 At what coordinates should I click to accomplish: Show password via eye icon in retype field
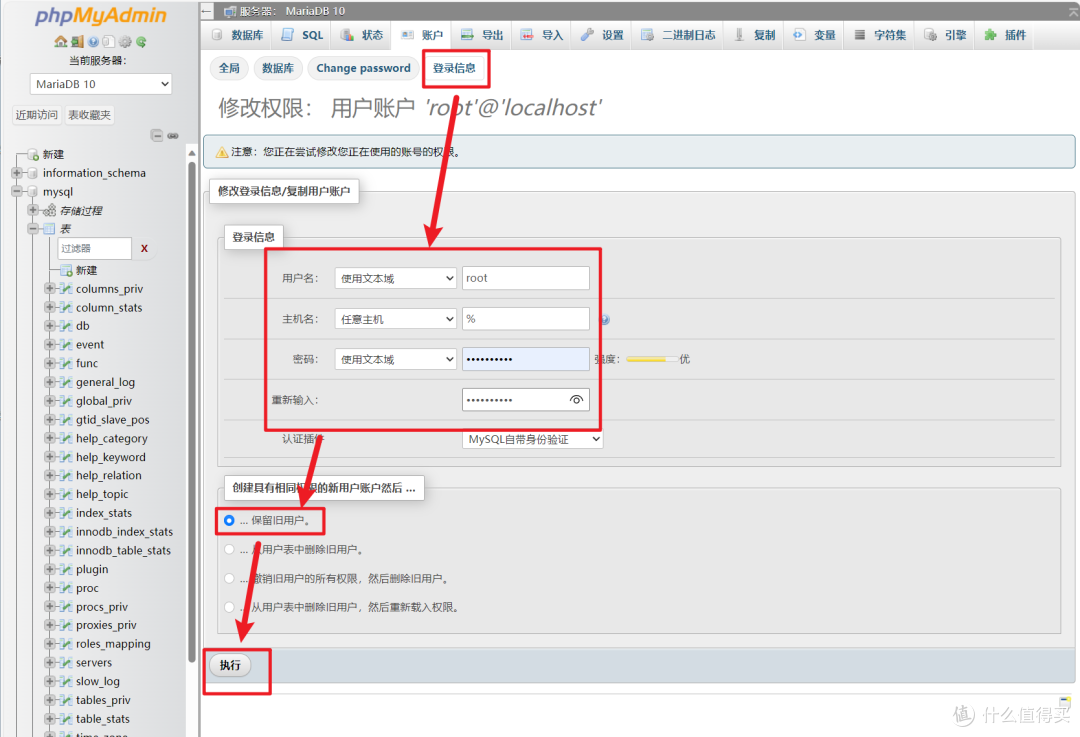[576, 400]
